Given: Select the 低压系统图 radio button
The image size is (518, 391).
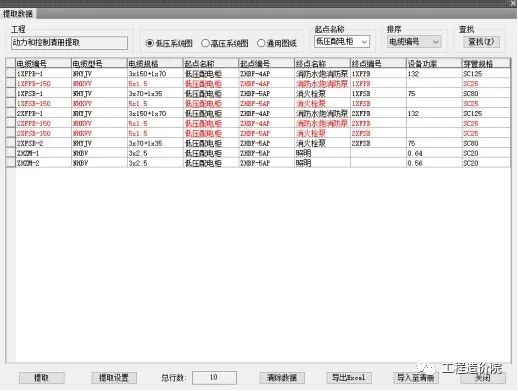Looking at the screenshot, I should 169,43.
